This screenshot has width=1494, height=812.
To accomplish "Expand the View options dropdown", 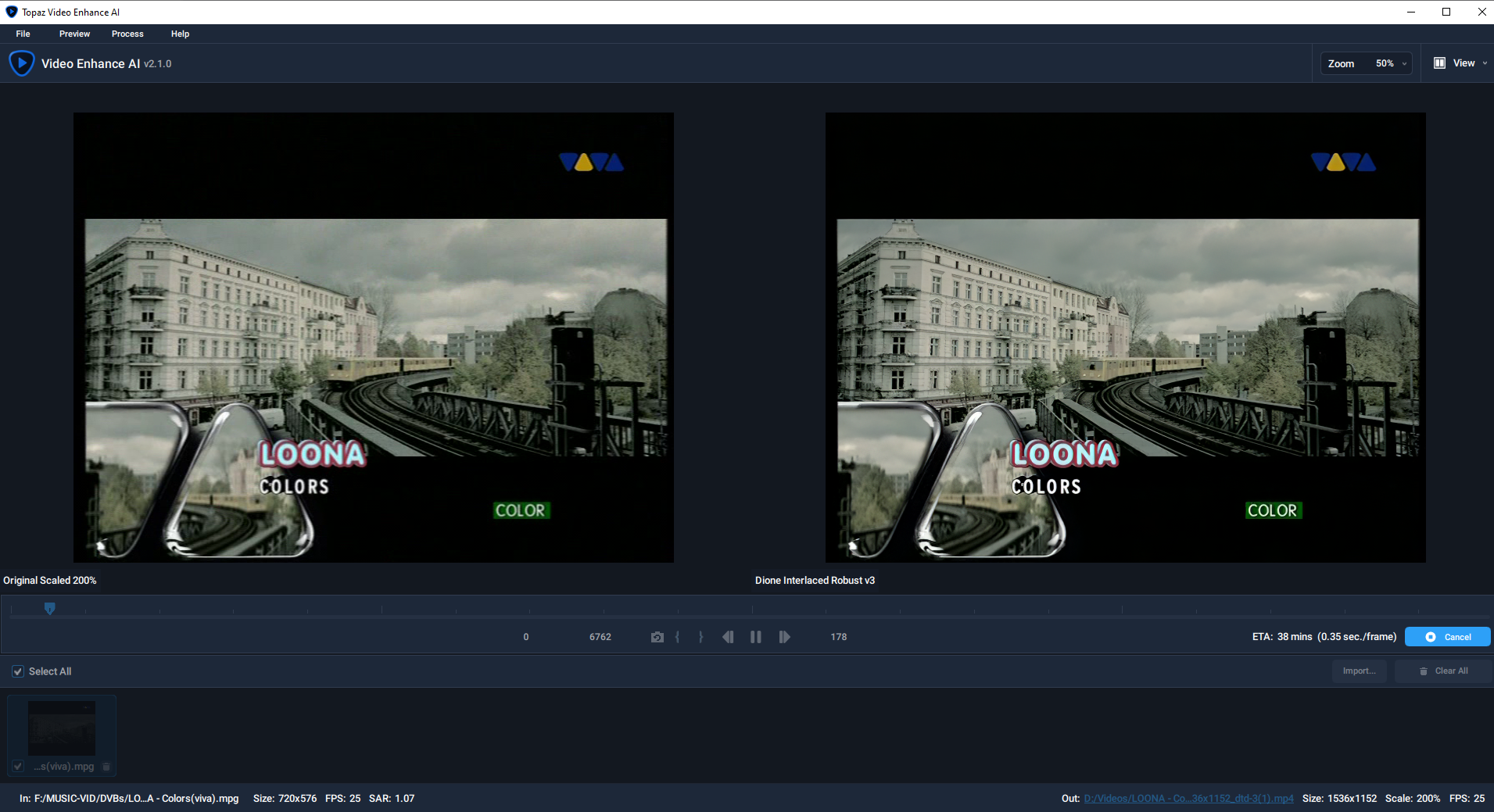I will click(x=1482, y=63).
